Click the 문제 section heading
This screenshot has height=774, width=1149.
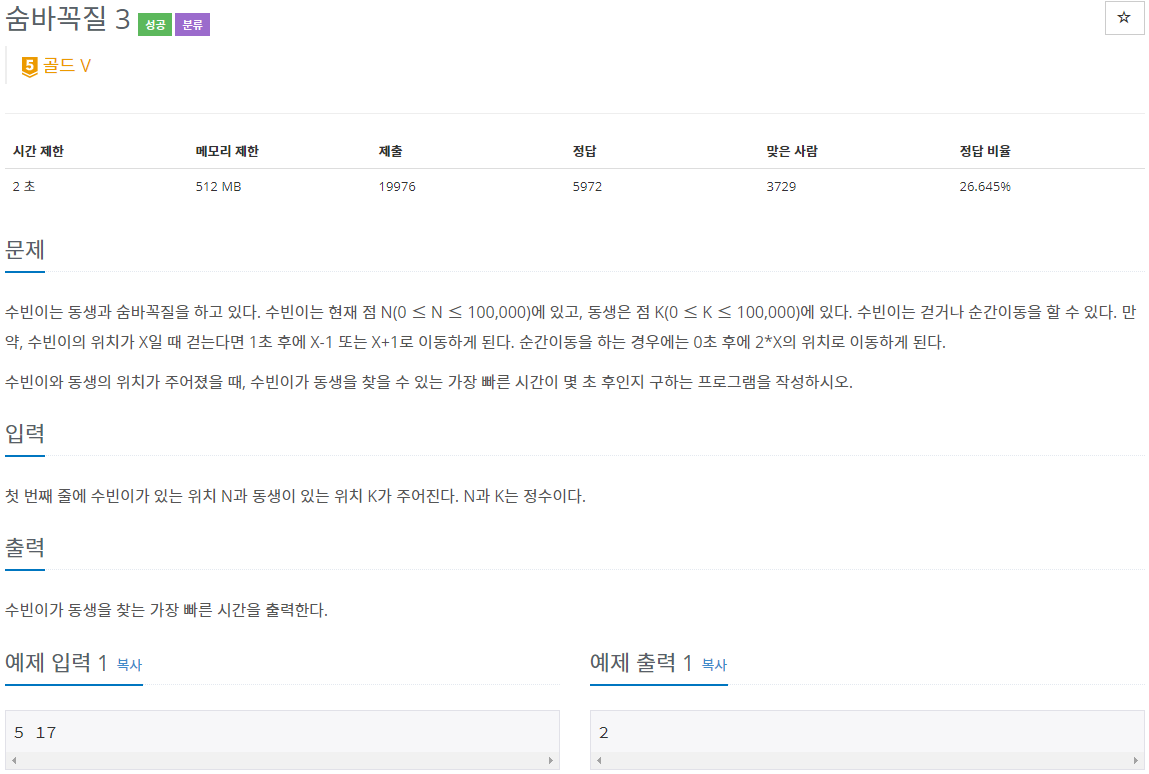tap(25, 250)
